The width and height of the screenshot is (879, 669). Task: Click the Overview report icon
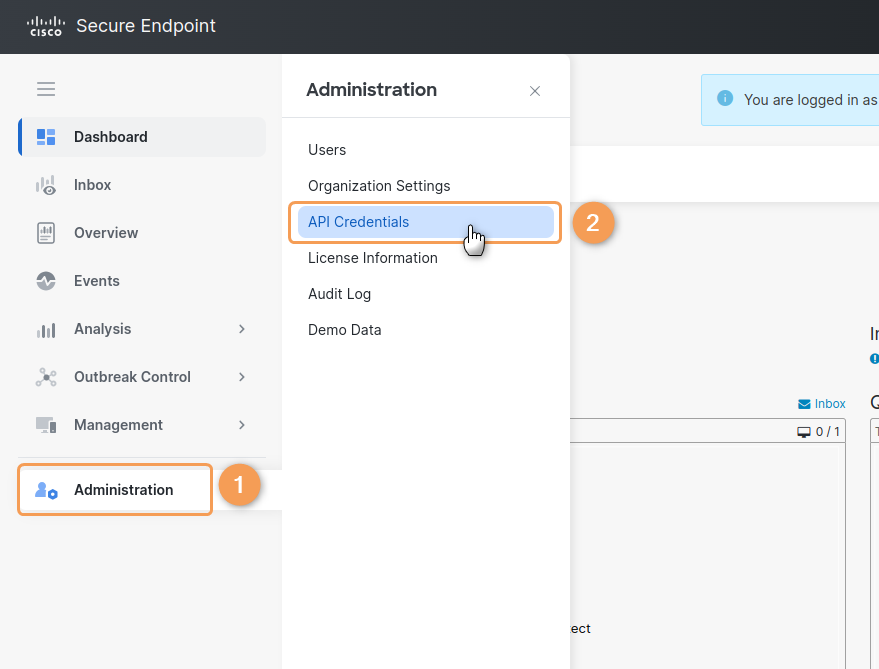pyautogui.click(x=46, y=233)
